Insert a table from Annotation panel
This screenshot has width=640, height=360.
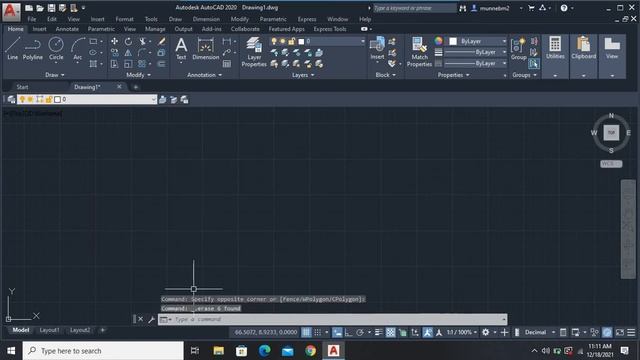(x=227, y=64)
